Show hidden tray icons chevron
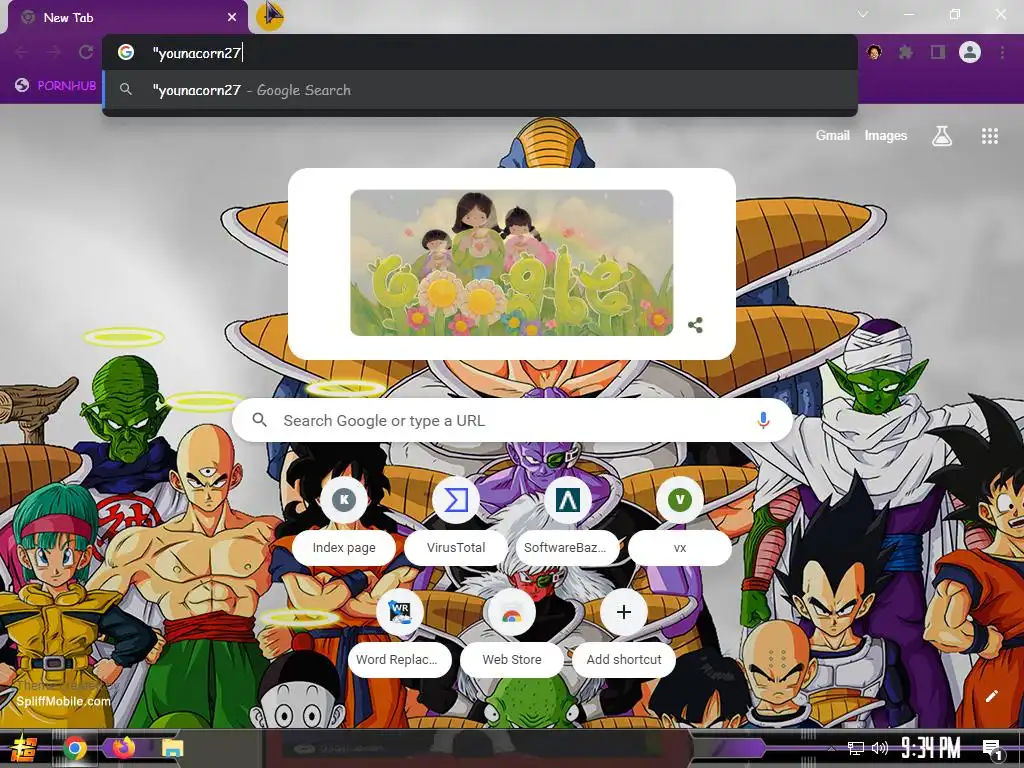 click(x=831, y=748)
